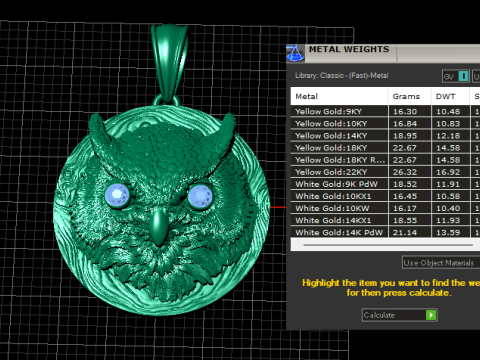Click the Metal Weights scale icon
This screenshot has height=360, width=480.
click(x=295, y=53)
